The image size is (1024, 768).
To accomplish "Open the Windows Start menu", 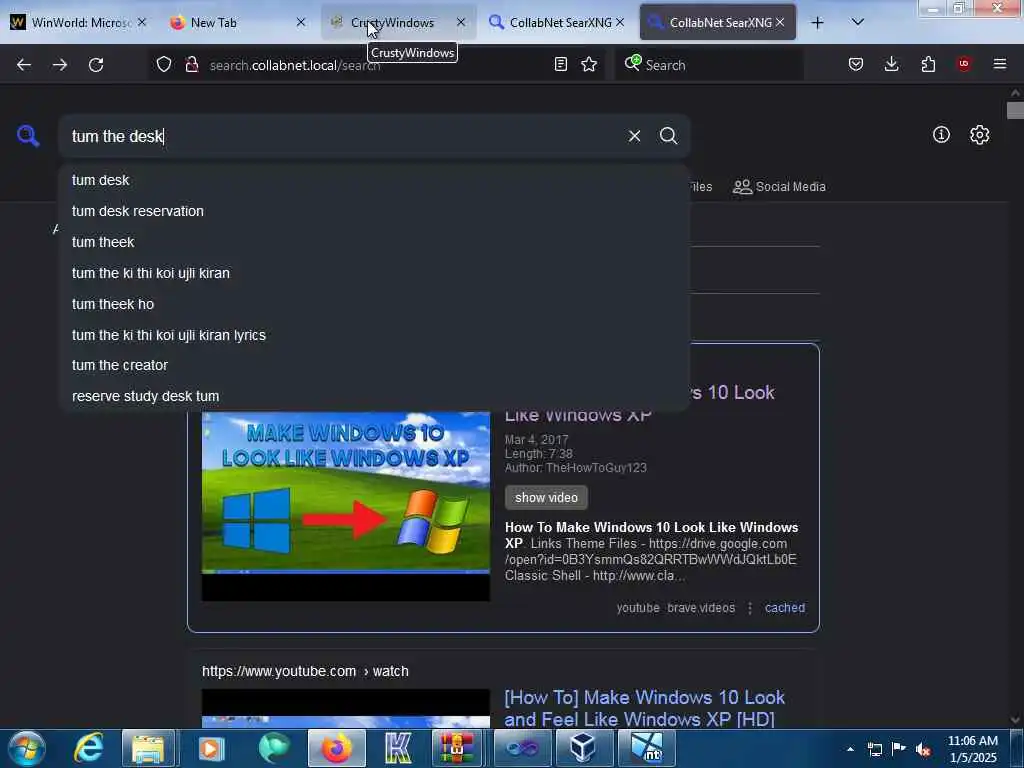I will (27, 748).
